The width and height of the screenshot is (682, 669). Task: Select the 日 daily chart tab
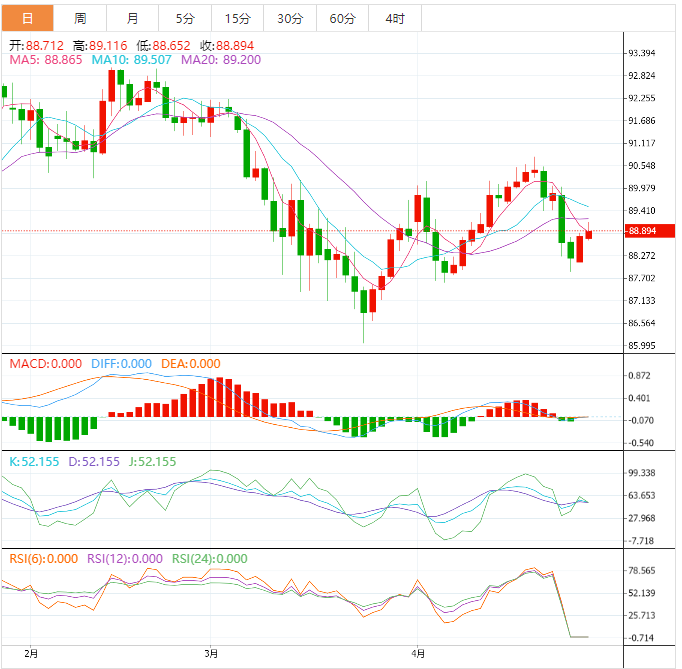[x=27, y=19]
